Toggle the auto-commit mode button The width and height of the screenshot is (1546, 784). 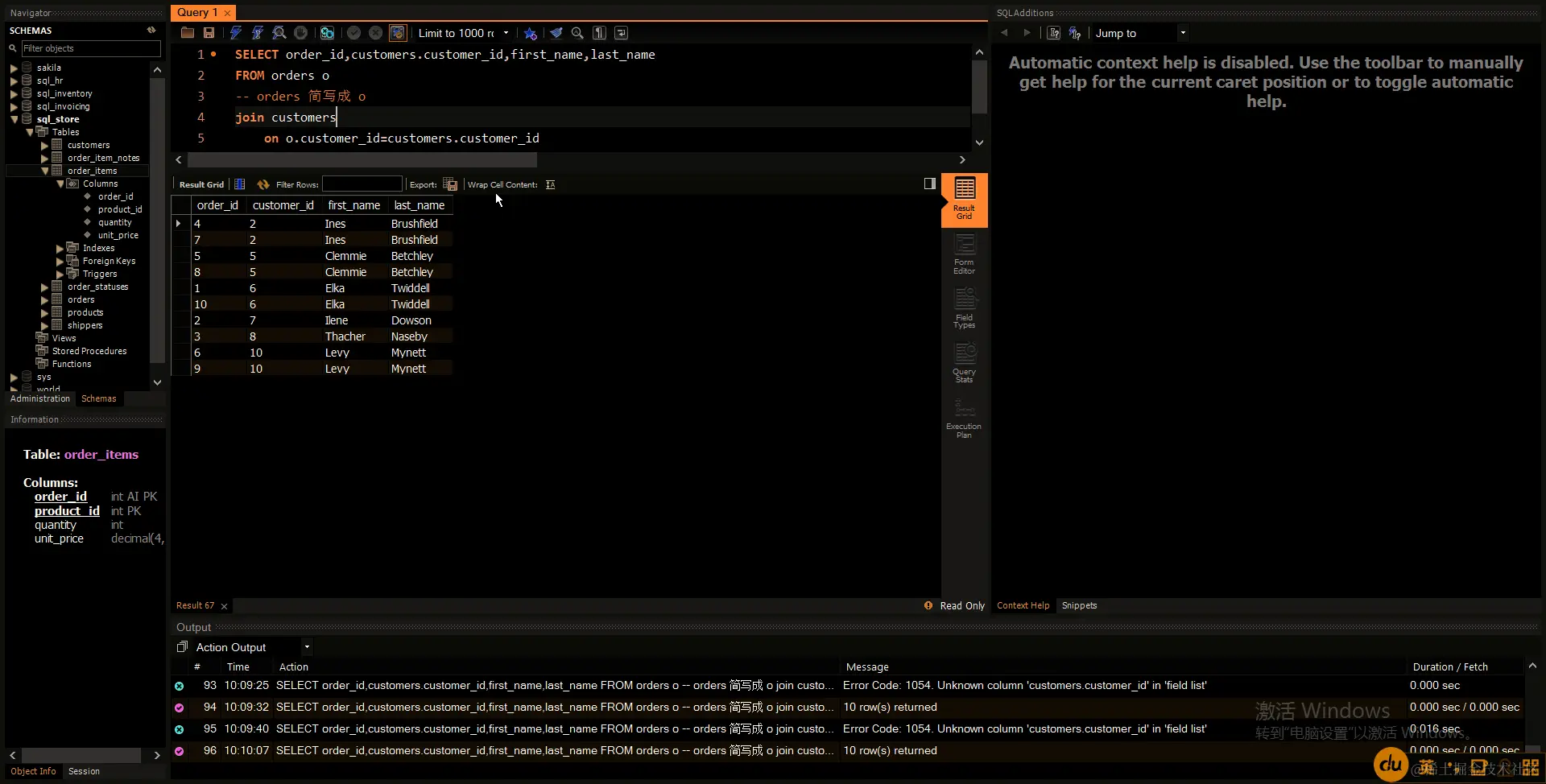coord(398,33)
